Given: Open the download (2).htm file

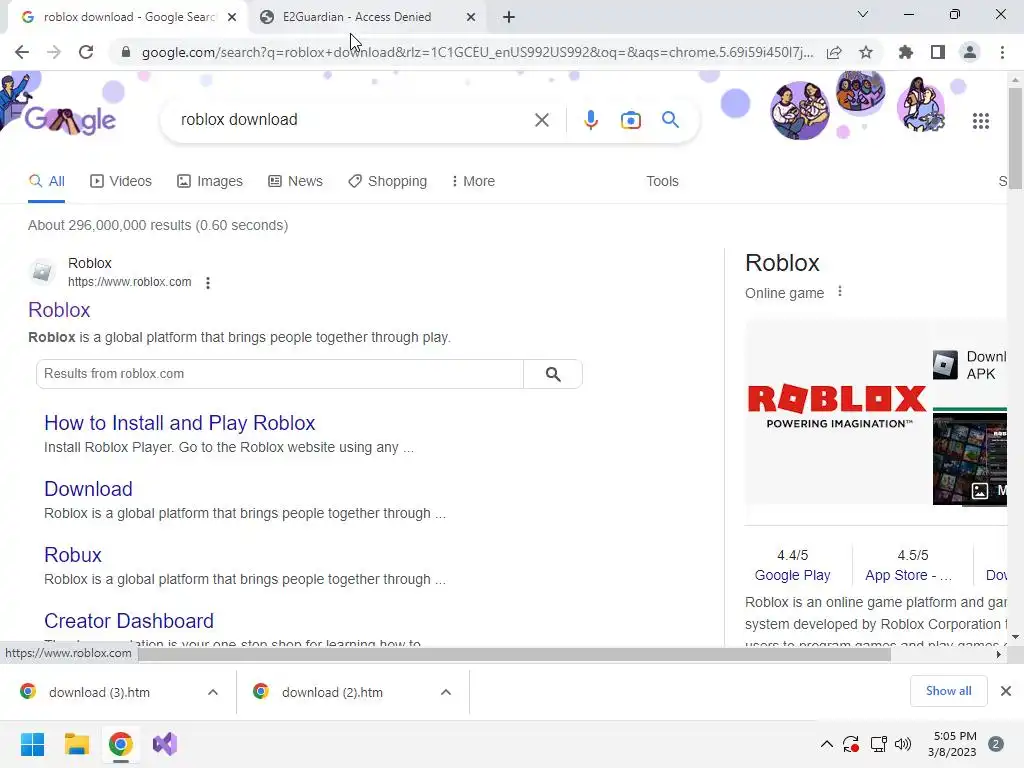Looking at the screenshot, I should pos(332,692).
